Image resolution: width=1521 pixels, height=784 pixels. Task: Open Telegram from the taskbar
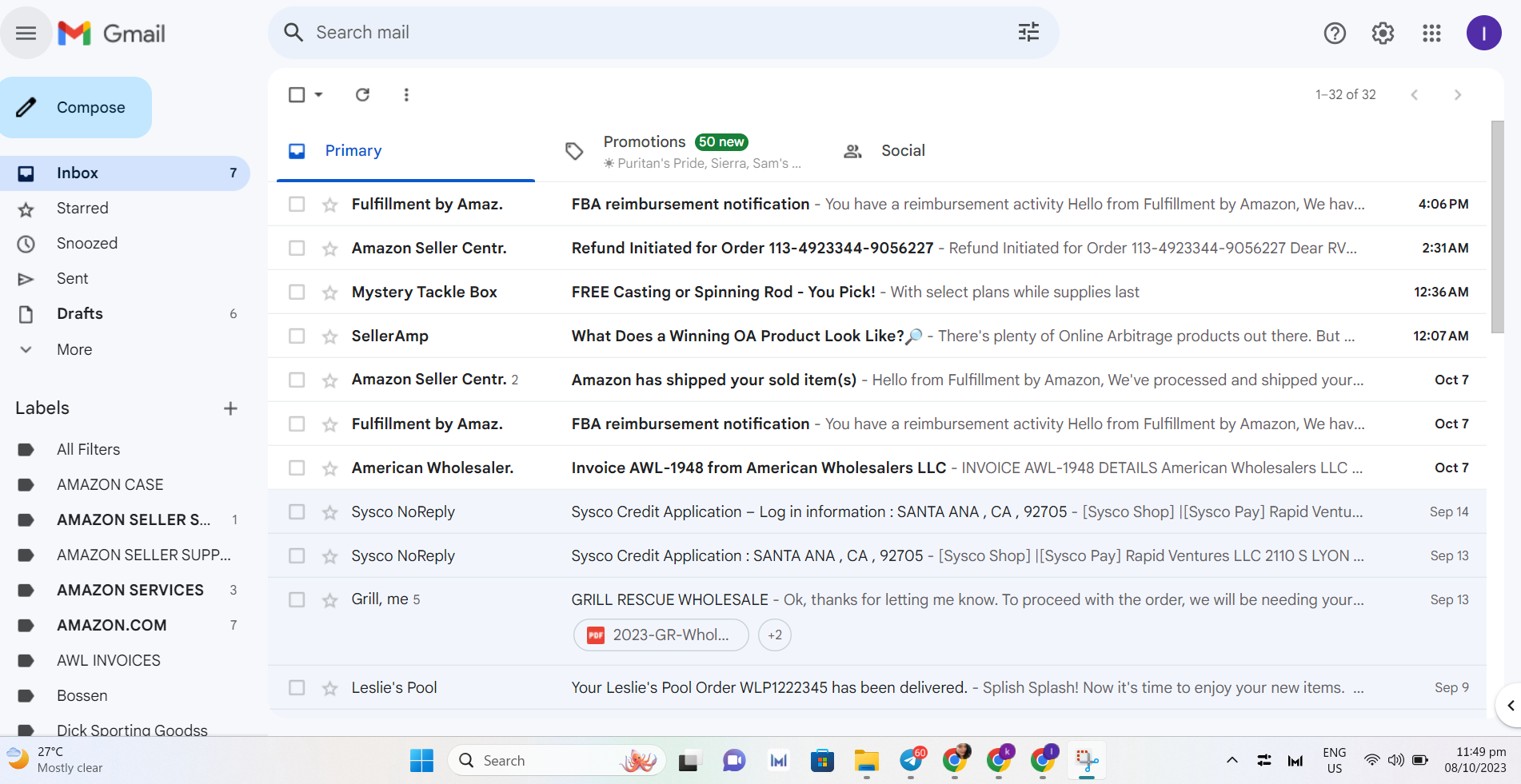pyautogui.click(x=911, y=761)
